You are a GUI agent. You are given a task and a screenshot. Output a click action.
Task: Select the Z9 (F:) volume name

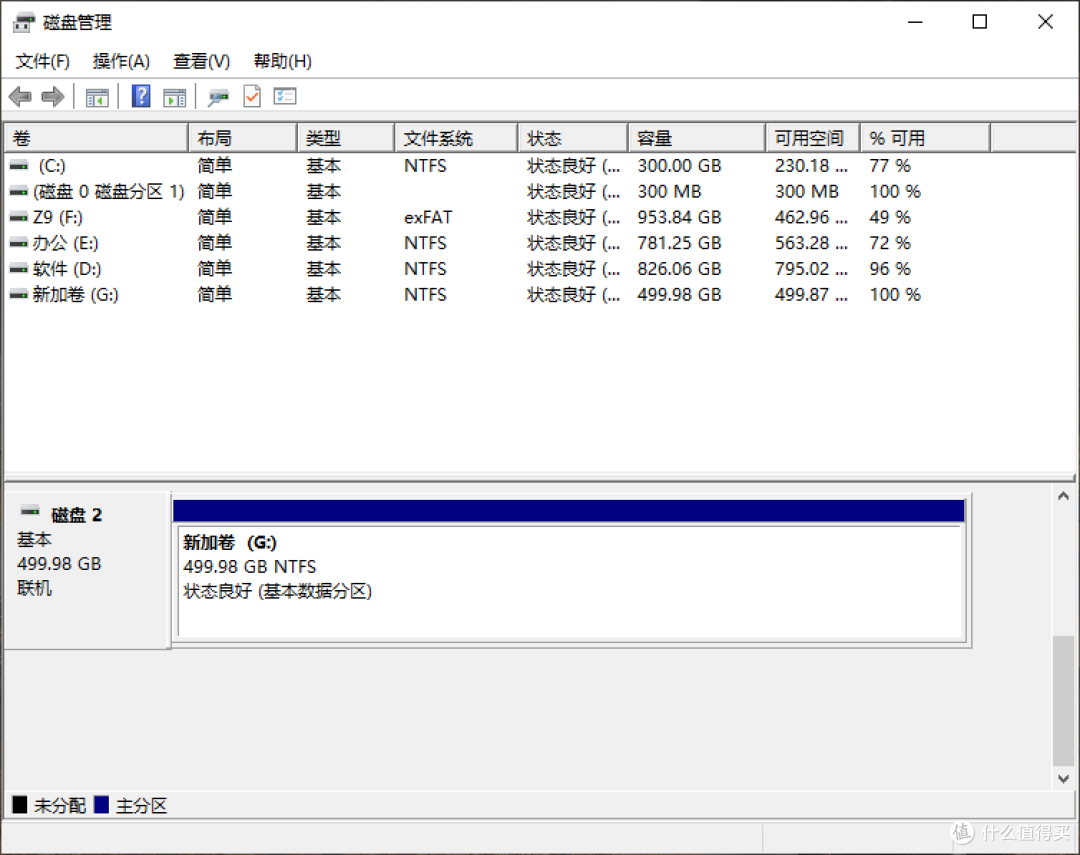pos(58,218)
